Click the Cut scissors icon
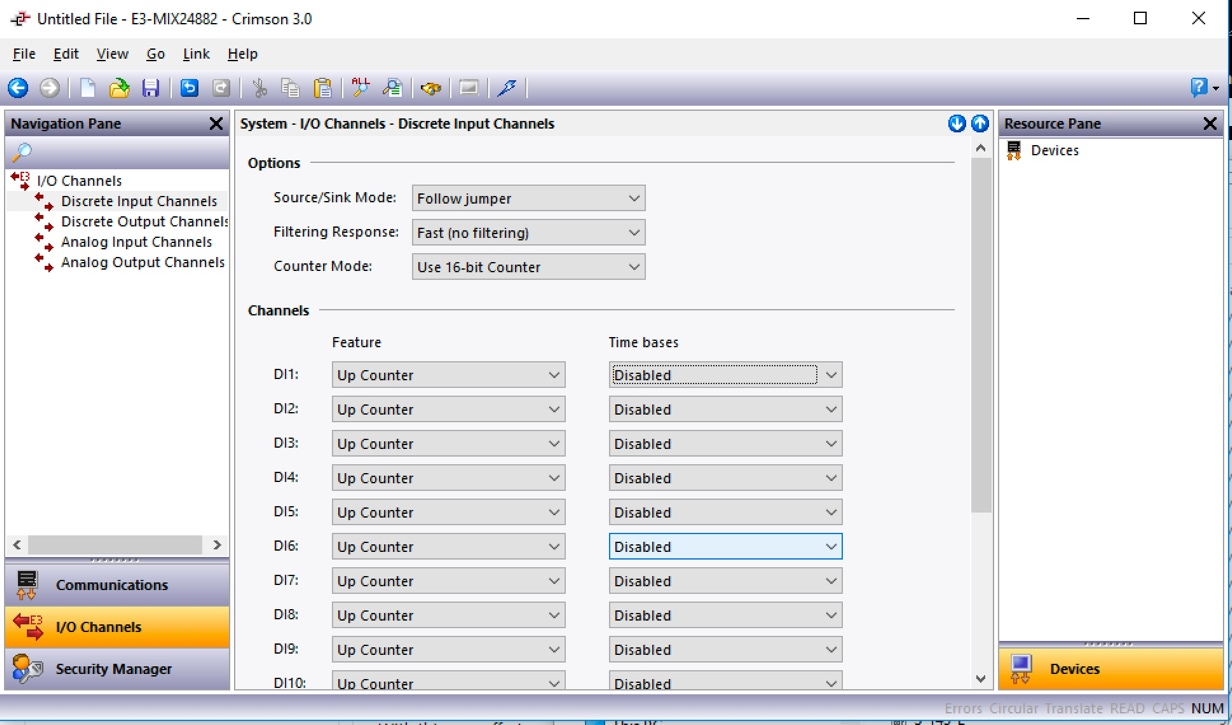Screen dimensions: 1232x725 (260, 88)
